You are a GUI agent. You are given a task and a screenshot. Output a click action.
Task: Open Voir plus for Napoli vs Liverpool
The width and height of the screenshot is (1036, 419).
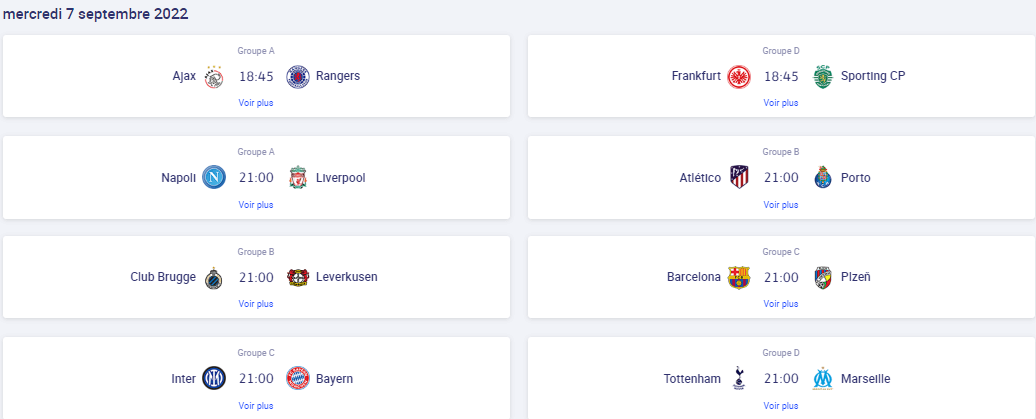[x=256, y=204]
